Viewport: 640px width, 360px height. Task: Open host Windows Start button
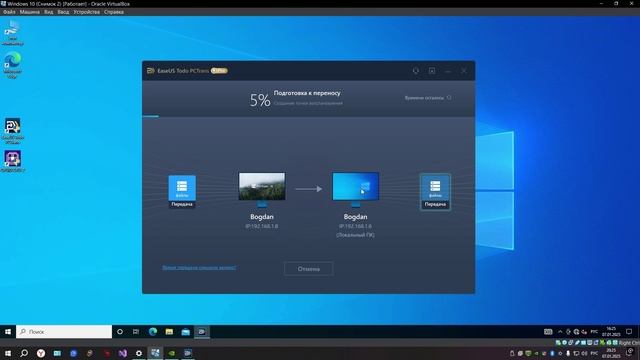[8, 353]
